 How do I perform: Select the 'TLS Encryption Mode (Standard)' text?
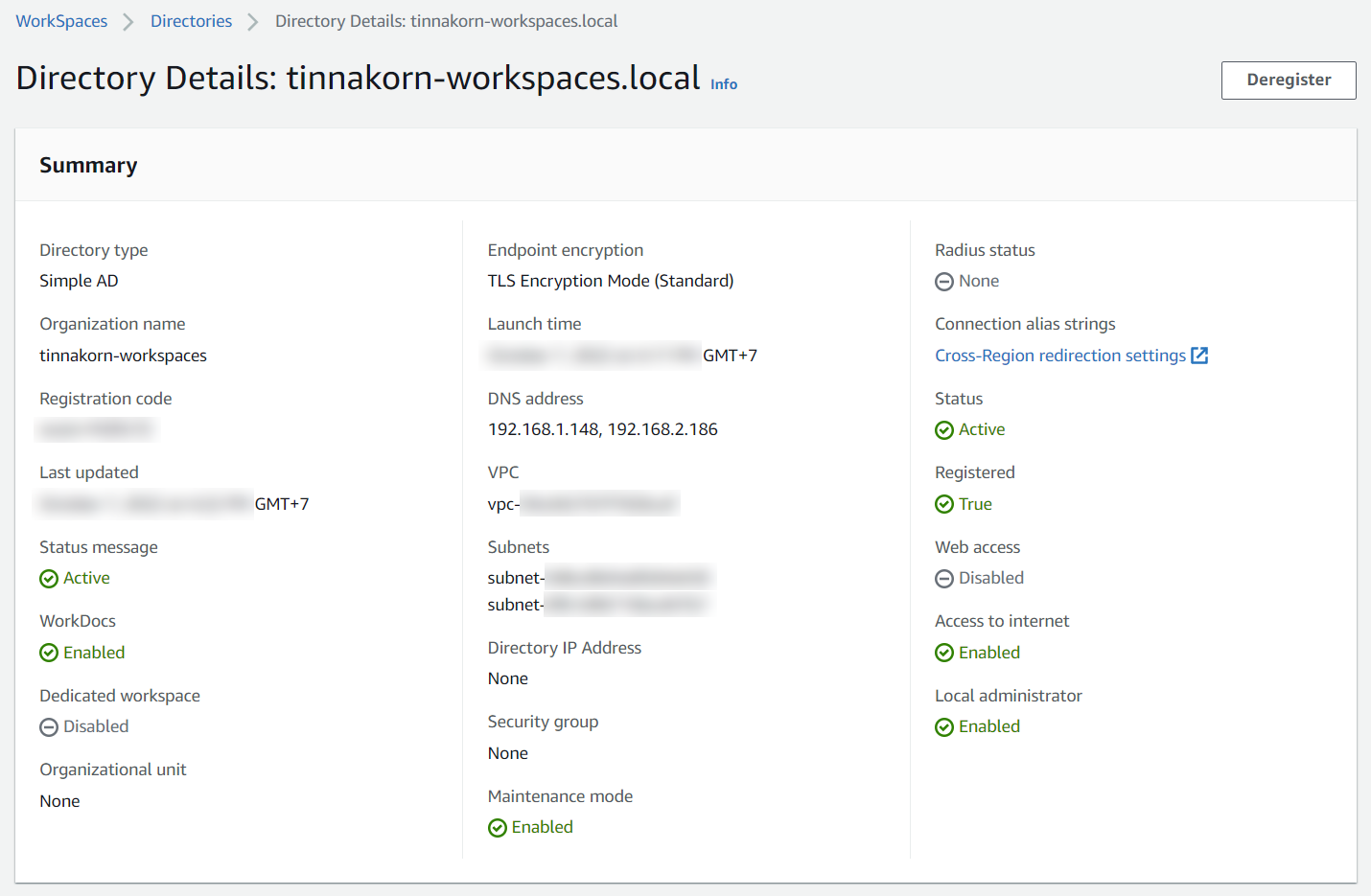point(611,281)
